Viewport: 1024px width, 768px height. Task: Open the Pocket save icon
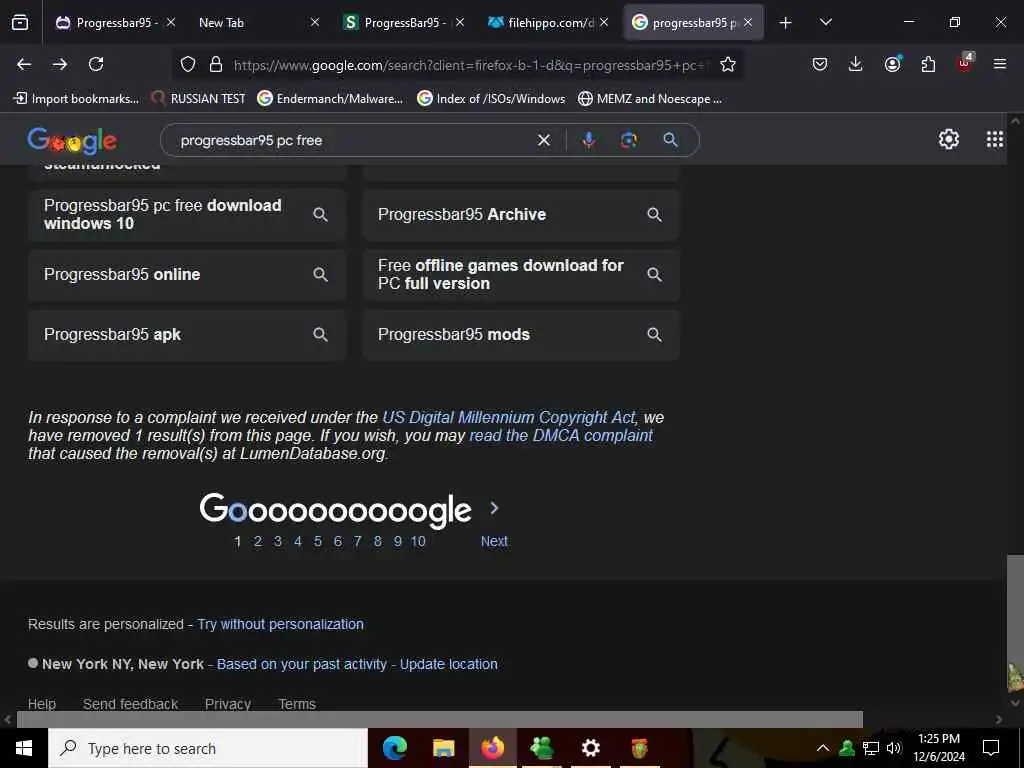point(820,64)
